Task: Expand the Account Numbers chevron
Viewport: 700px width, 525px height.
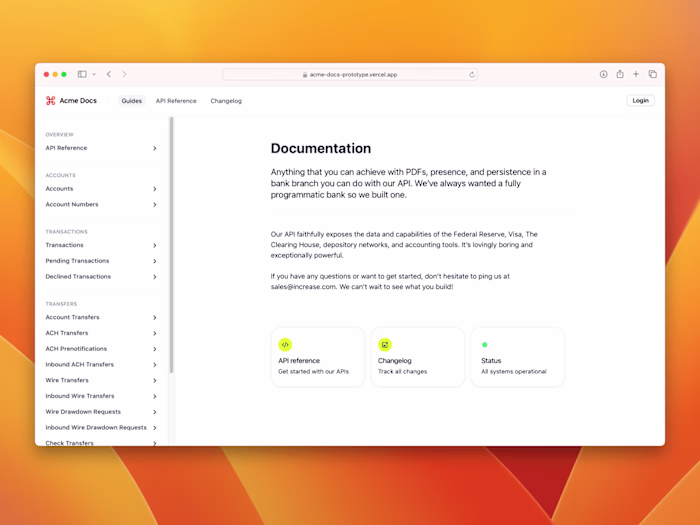Action: coord(154,204)
